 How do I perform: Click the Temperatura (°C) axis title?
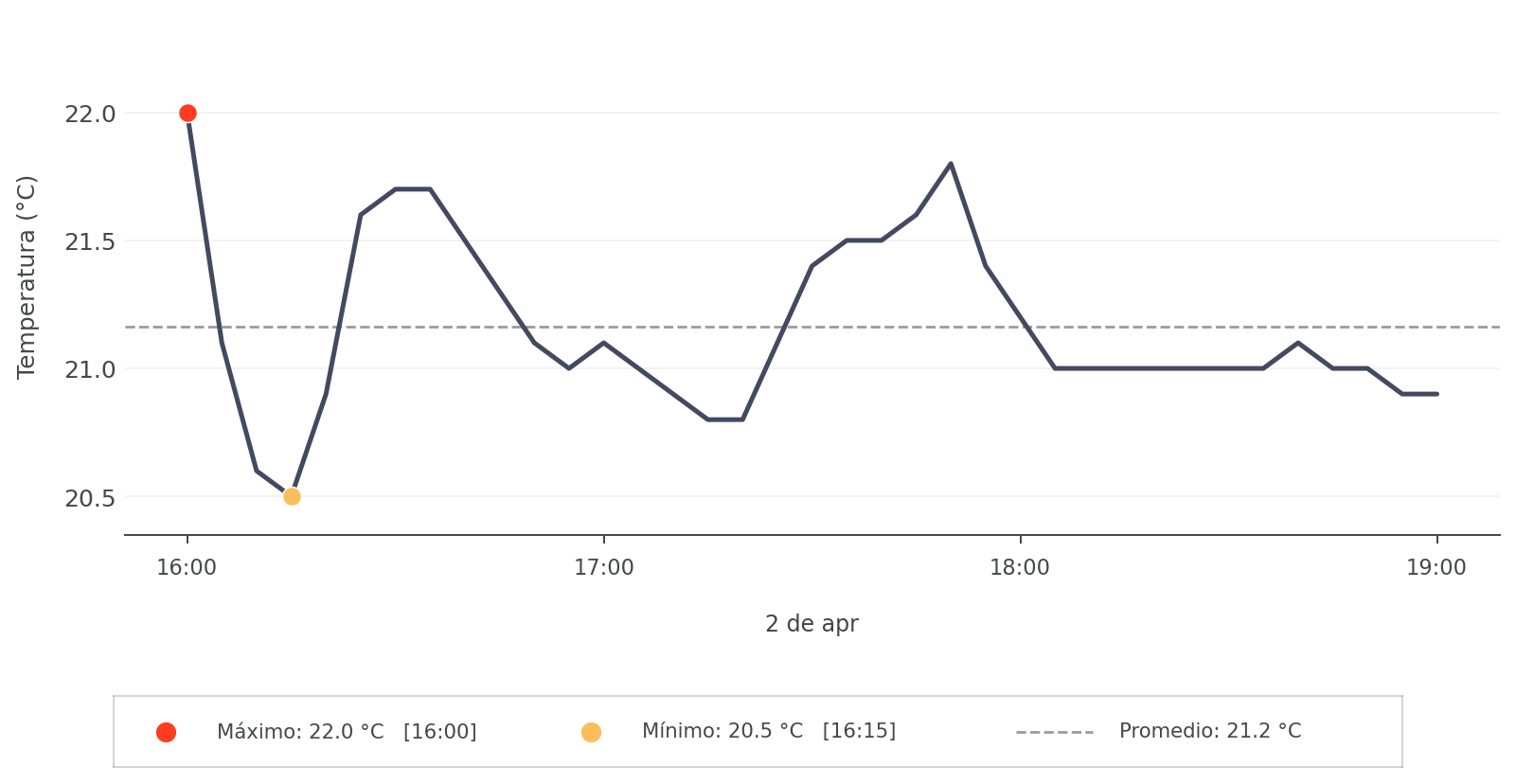(27, 276)
